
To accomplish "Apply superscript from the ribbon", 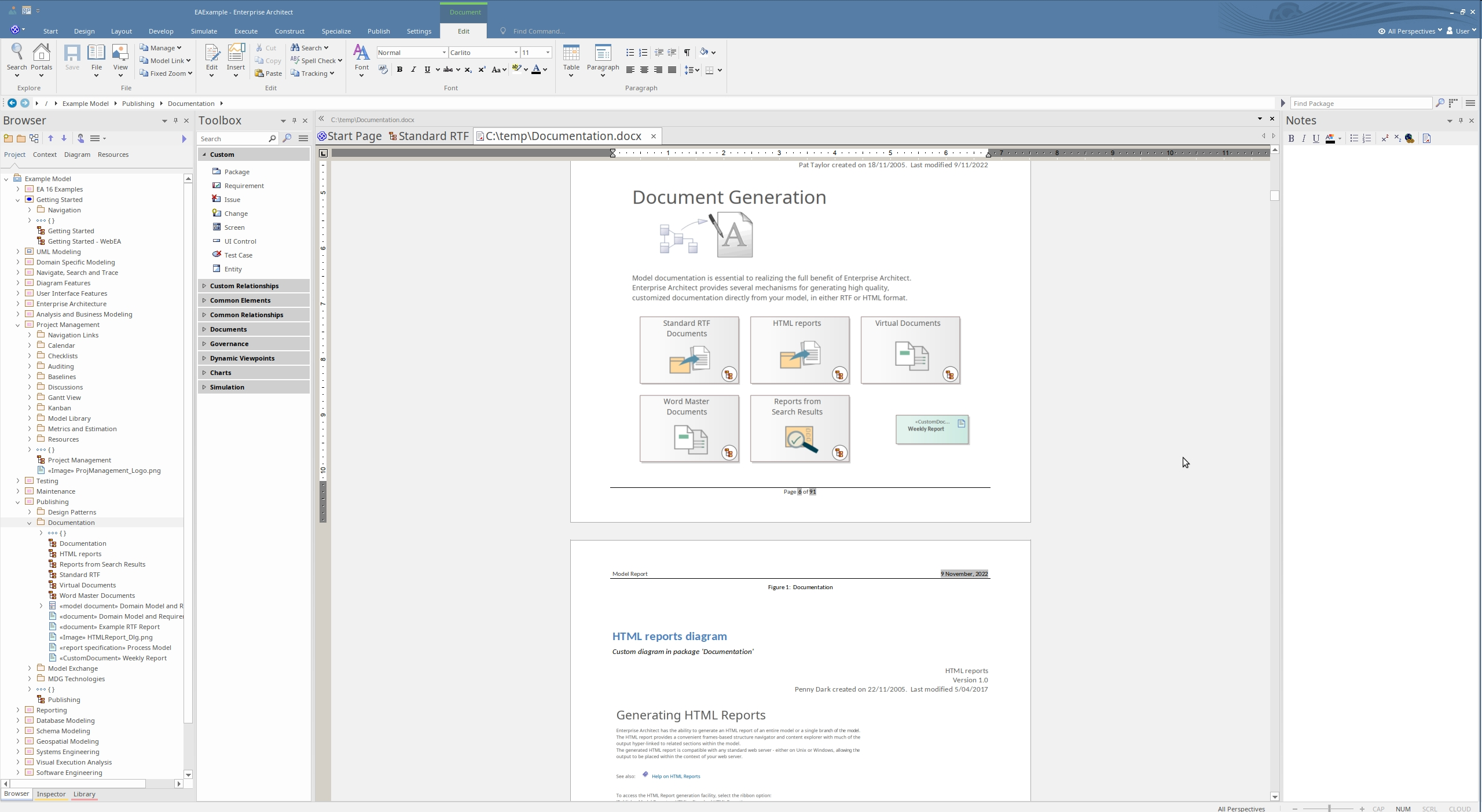I will point(482,69).
